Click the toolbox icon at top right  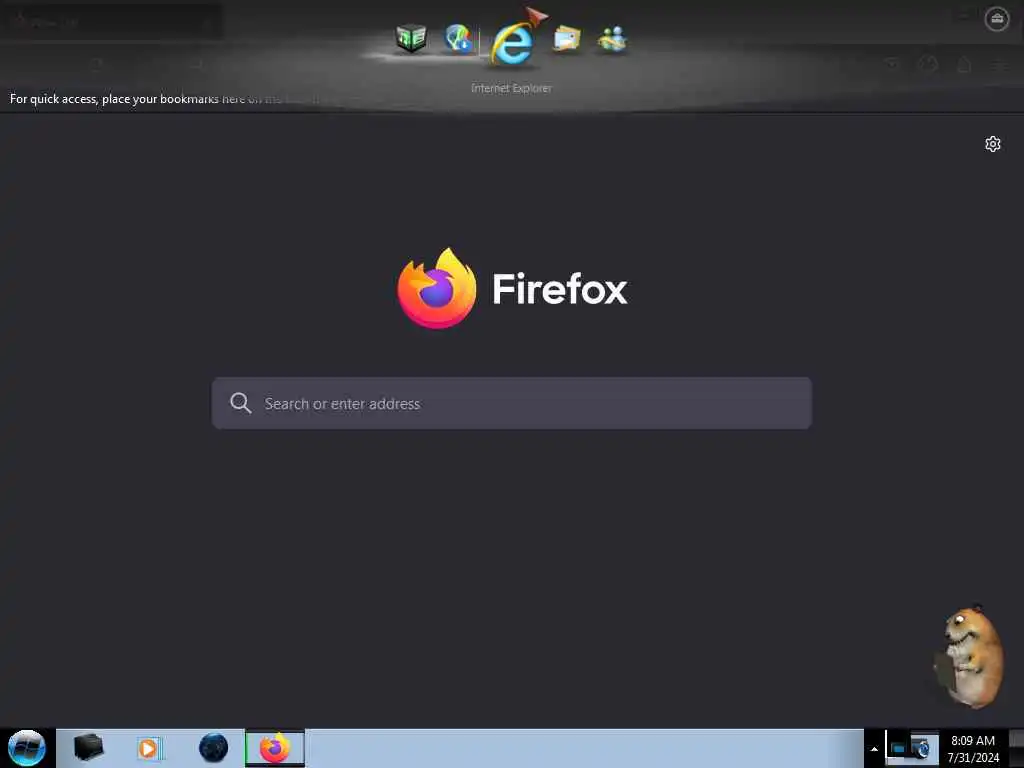[997, 18]
